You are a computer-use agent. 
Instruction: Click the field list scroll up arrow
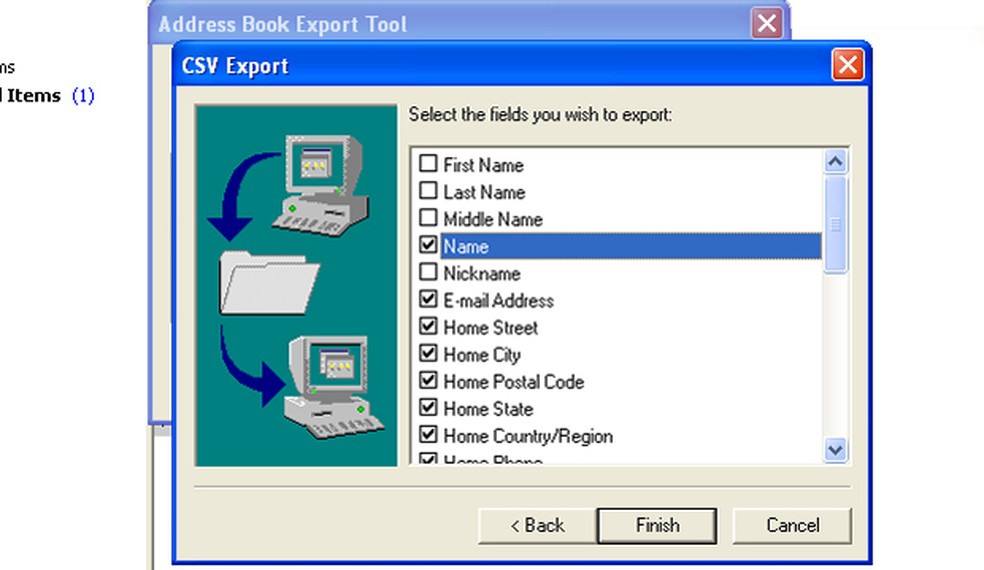835,162
